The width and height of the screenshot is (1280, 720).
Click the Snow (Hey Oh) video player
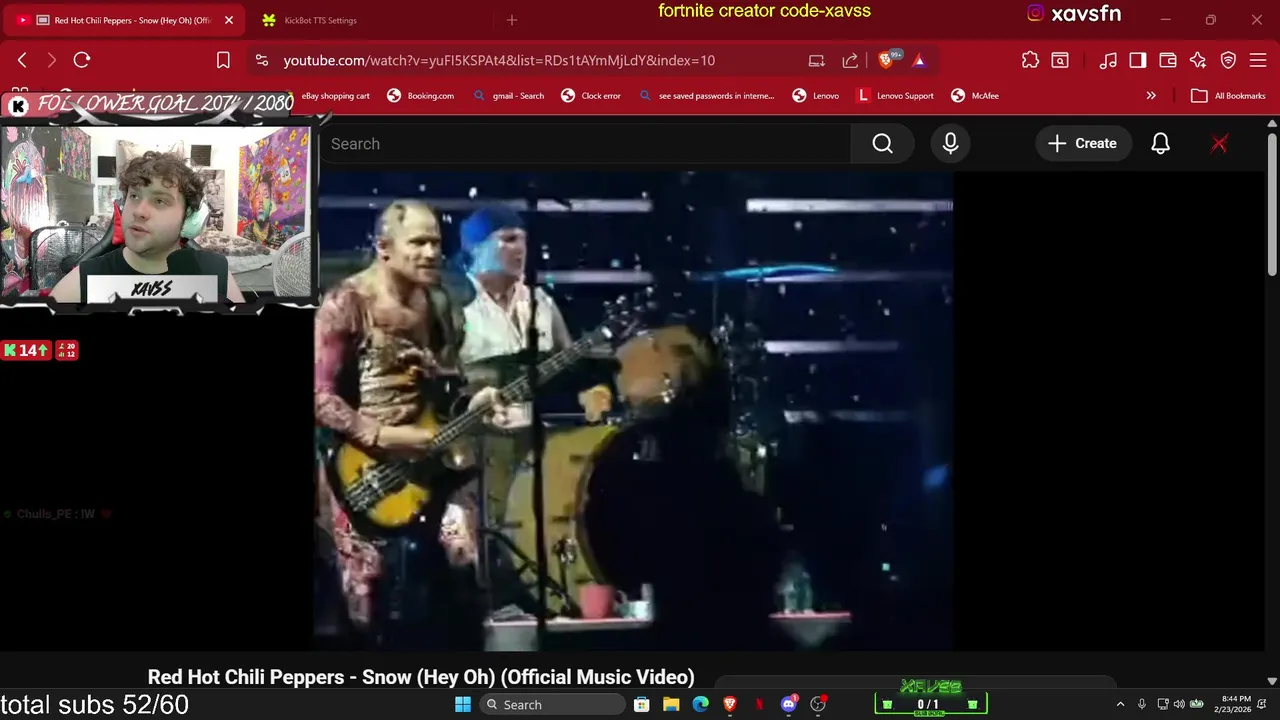(x=635, y=410)
